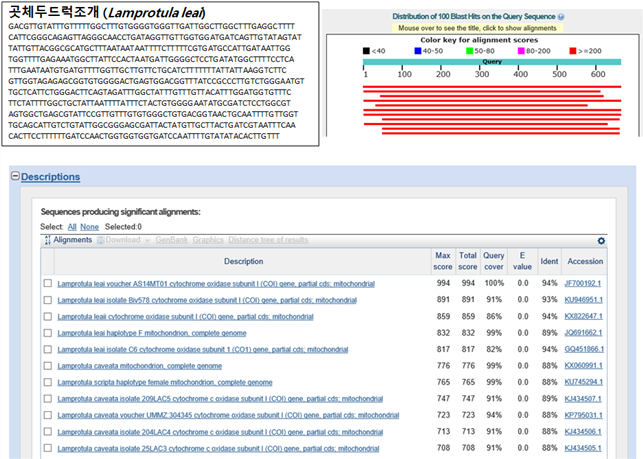
Task: Sort by Total score column header
Action: coord(467,261)
